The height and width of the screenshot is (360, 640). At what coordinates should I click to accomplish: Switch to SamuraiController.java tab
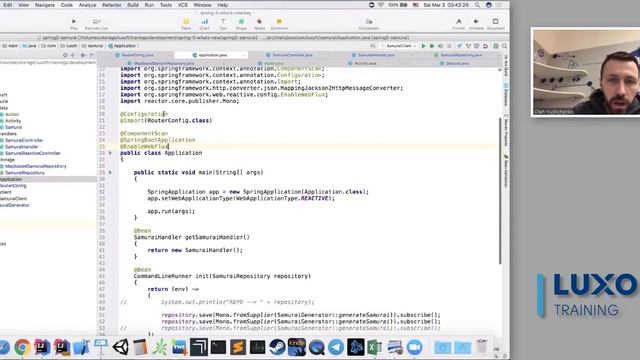[292, 55]
